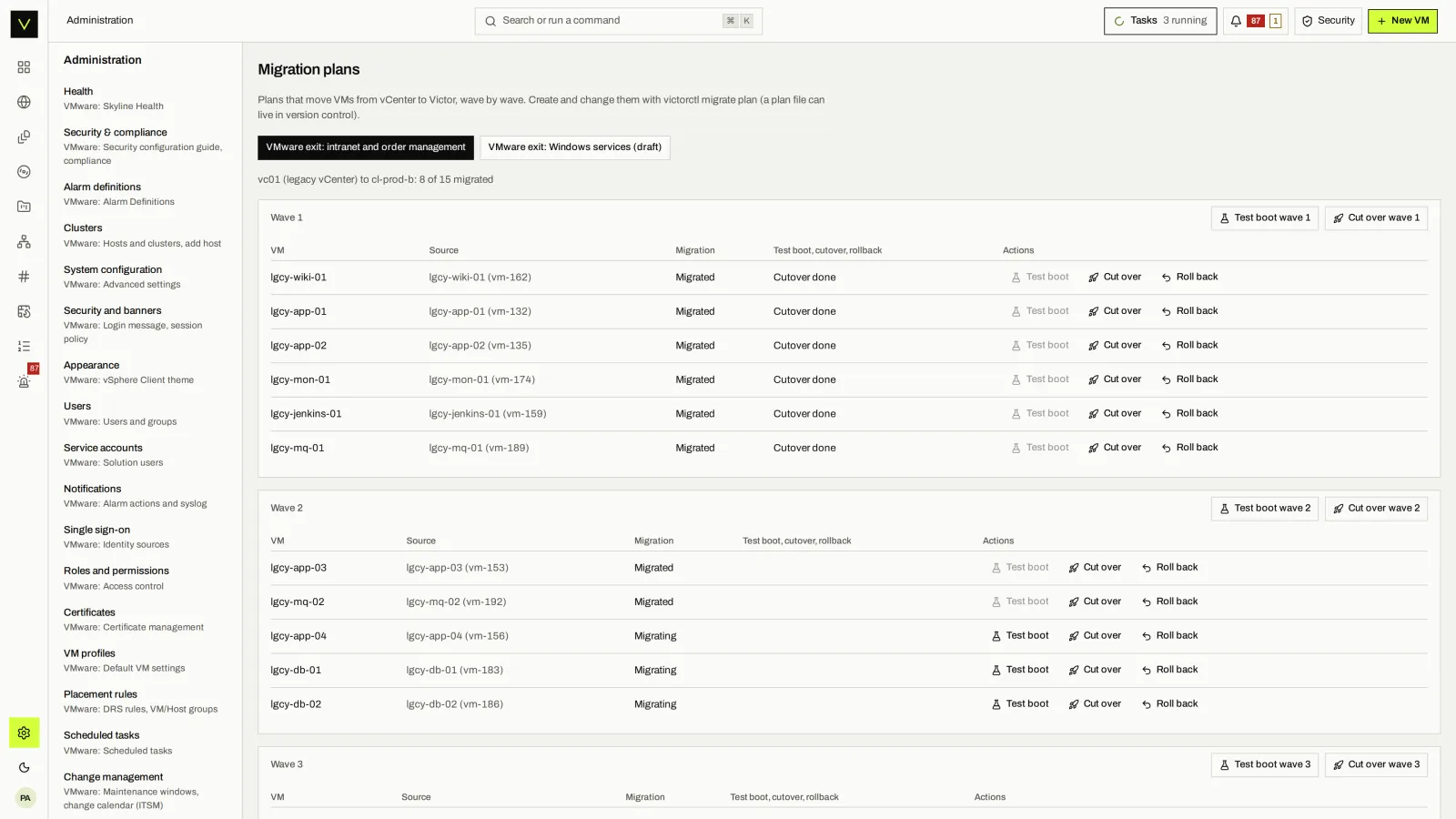Click Cut over wave 2
The width and height of the screenshot is (1456, 819).
point(1376,509)
